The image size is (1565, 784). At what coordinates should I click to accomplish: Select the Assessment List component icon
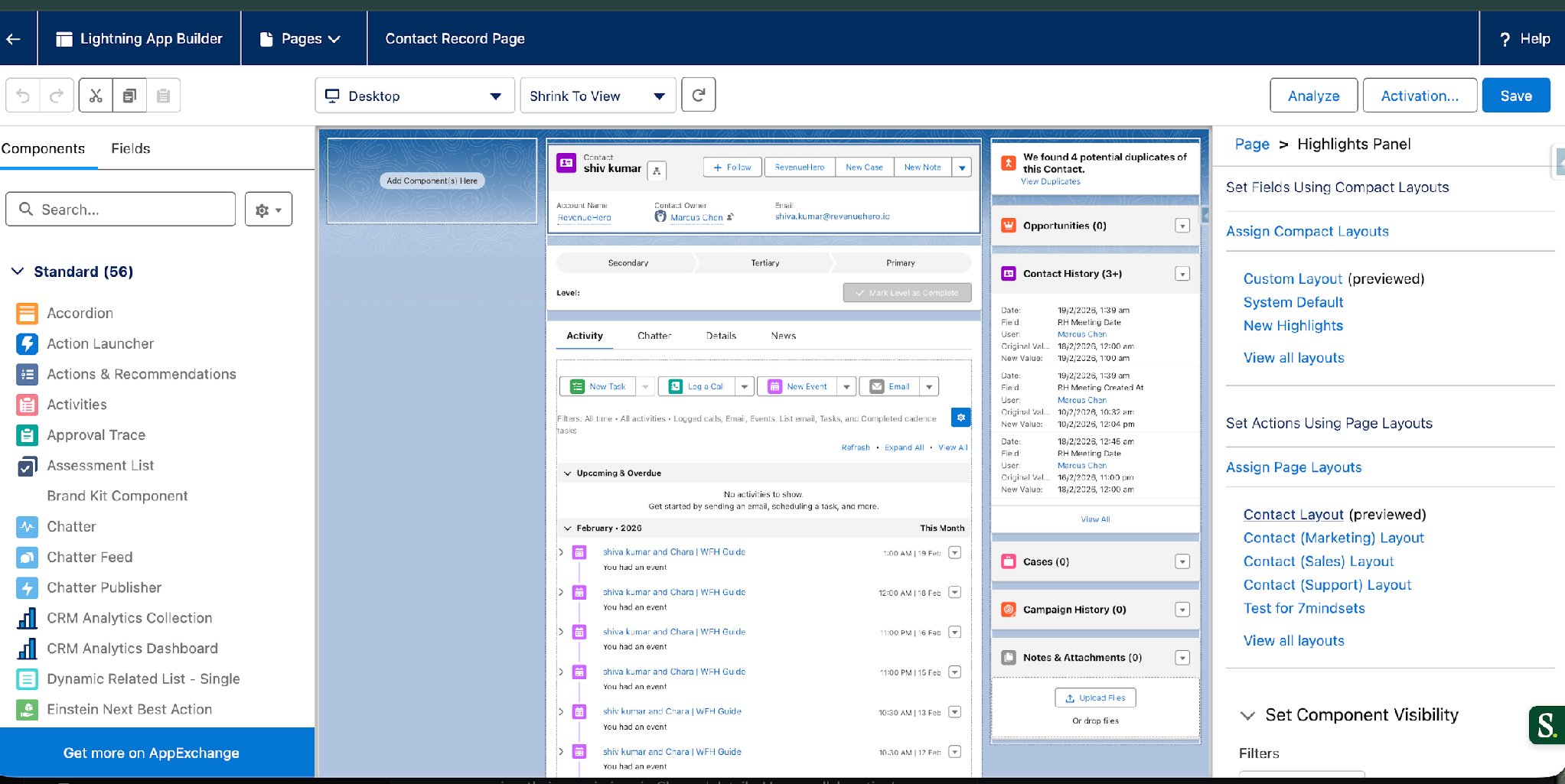point(27,466)
